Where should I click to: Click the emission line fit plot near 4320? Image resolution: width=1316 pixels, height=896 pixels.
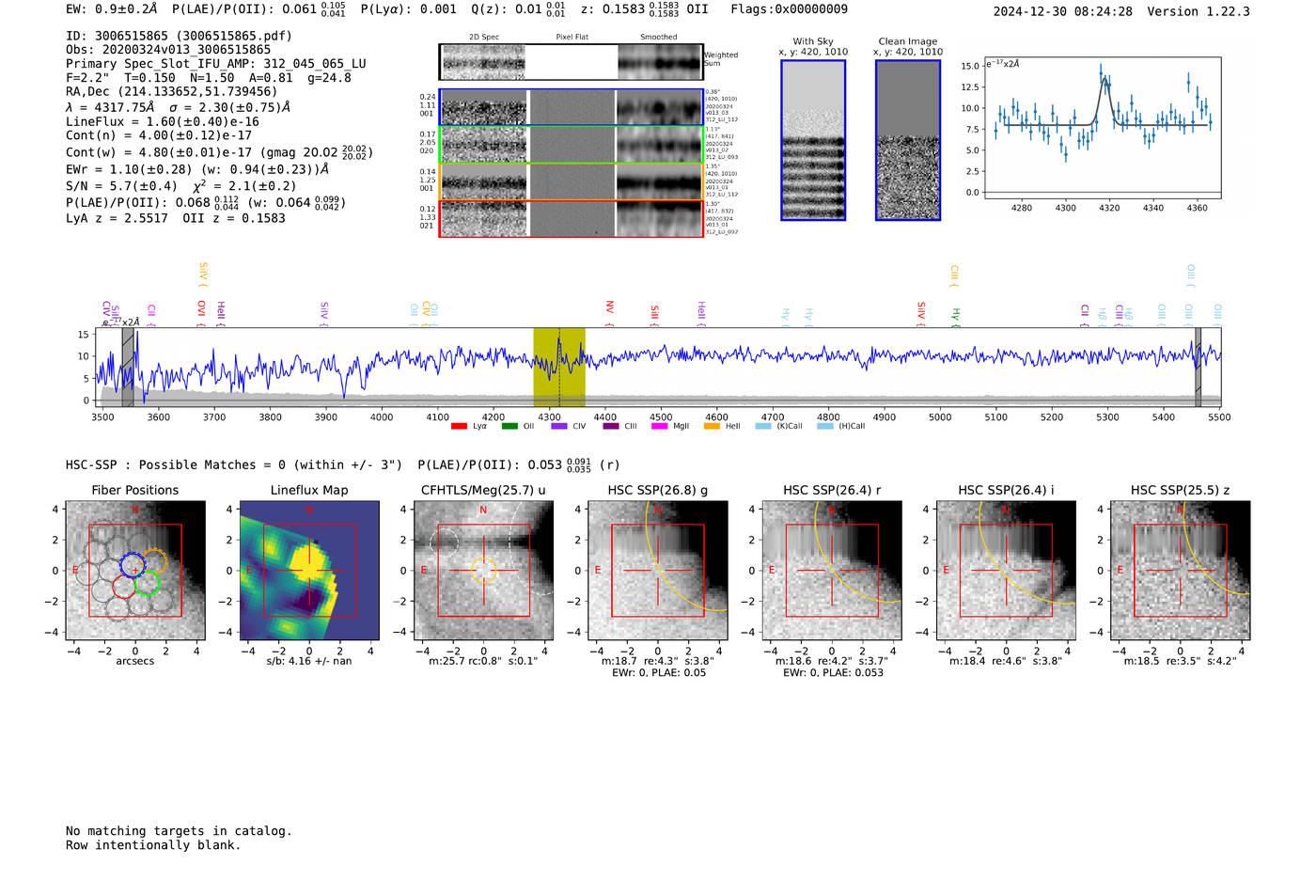coord(1103,129)
